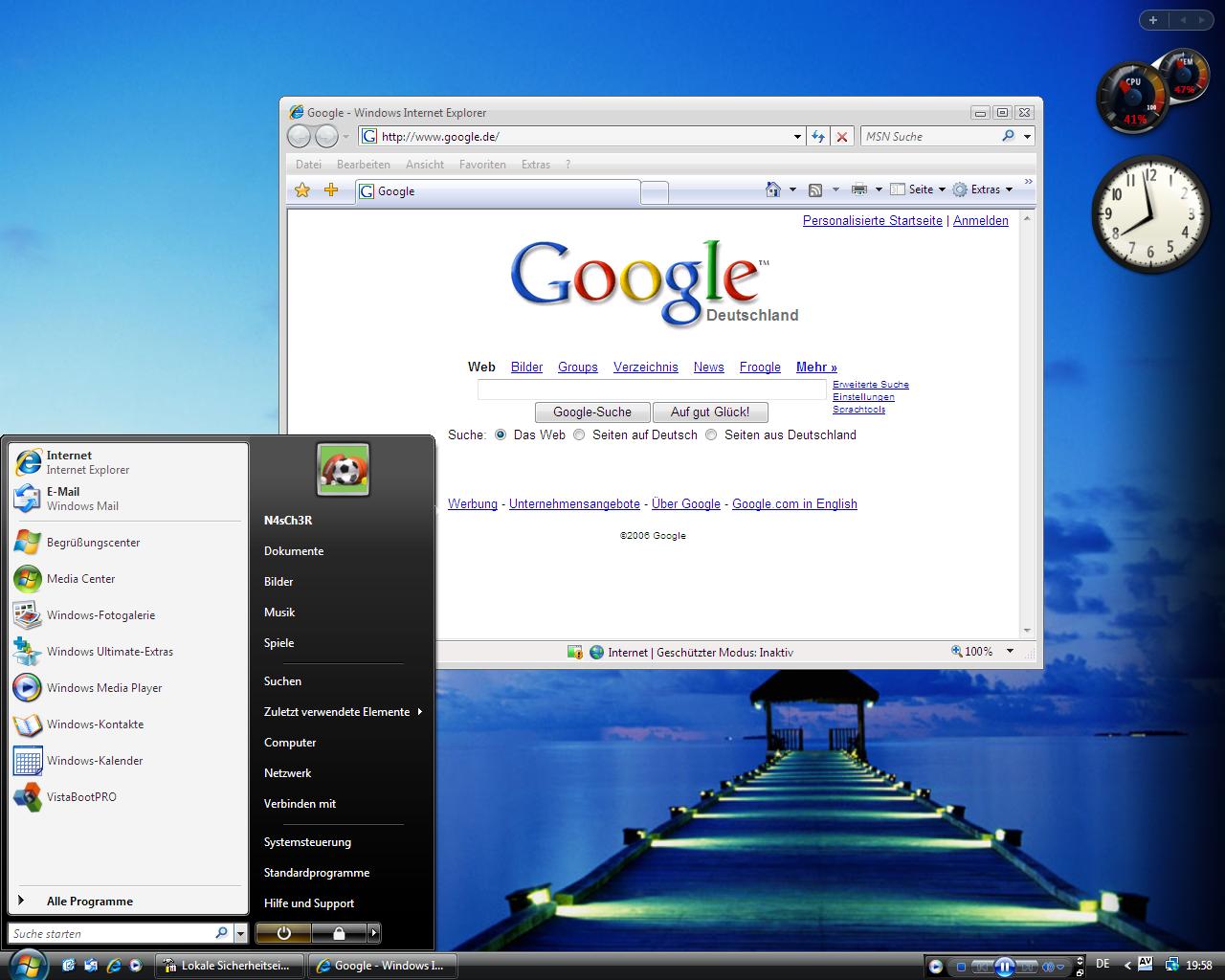Open the Datei menu
This screenshot has width=1225, height=980.
coord(308,165)
